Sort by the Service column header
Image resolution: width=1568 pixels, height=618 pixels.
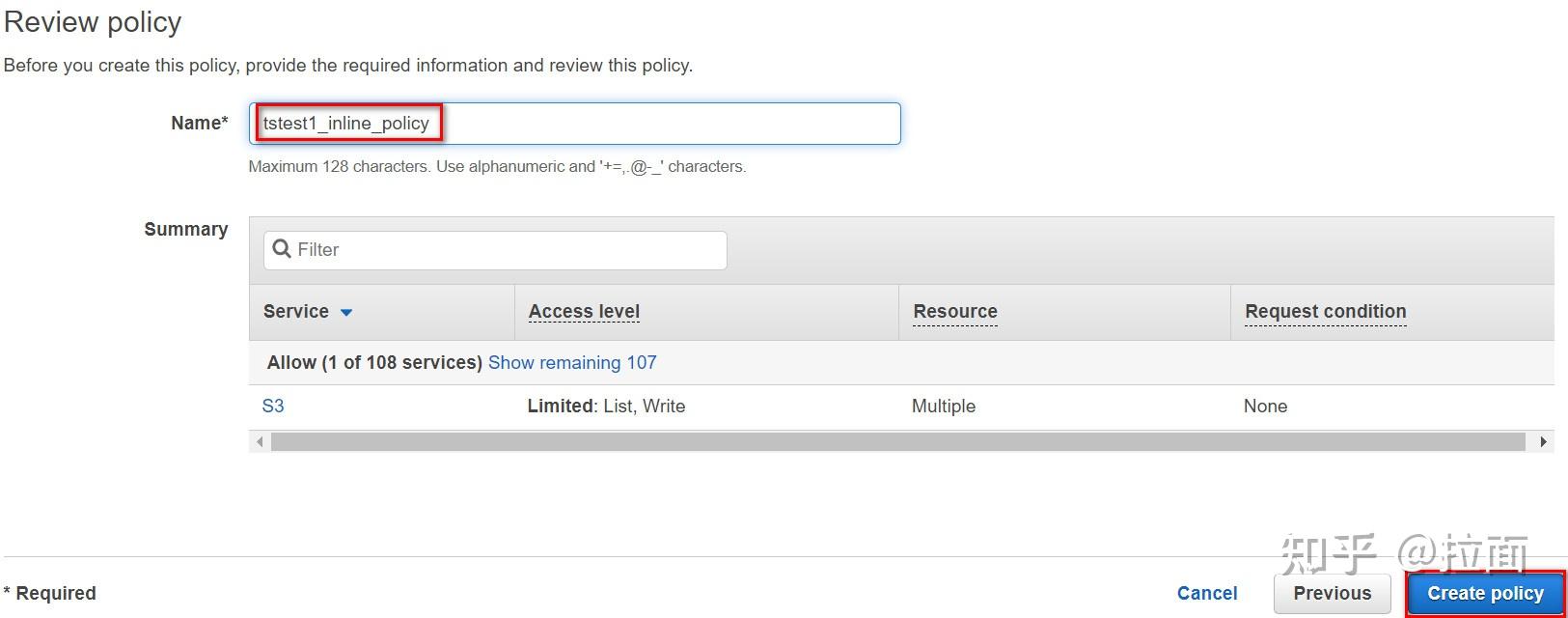[x=296, y=311]
